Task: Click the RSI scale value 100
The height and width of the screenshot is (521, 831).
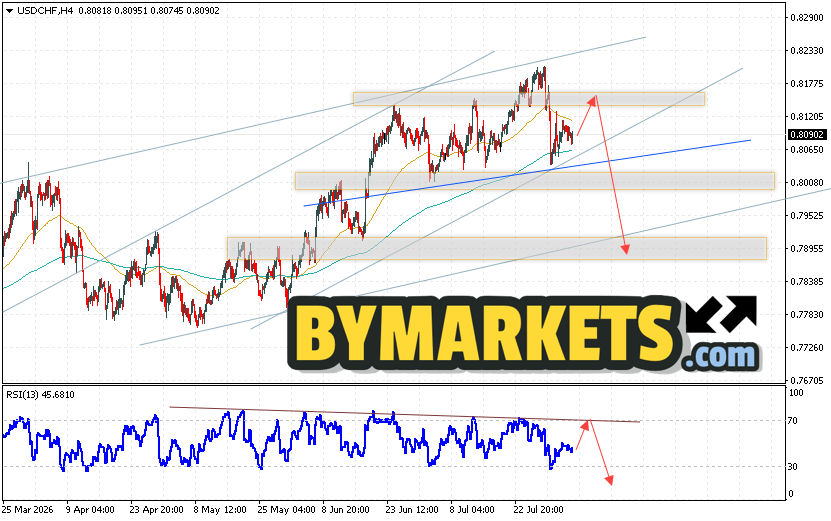Action: (x=797, y=393)
